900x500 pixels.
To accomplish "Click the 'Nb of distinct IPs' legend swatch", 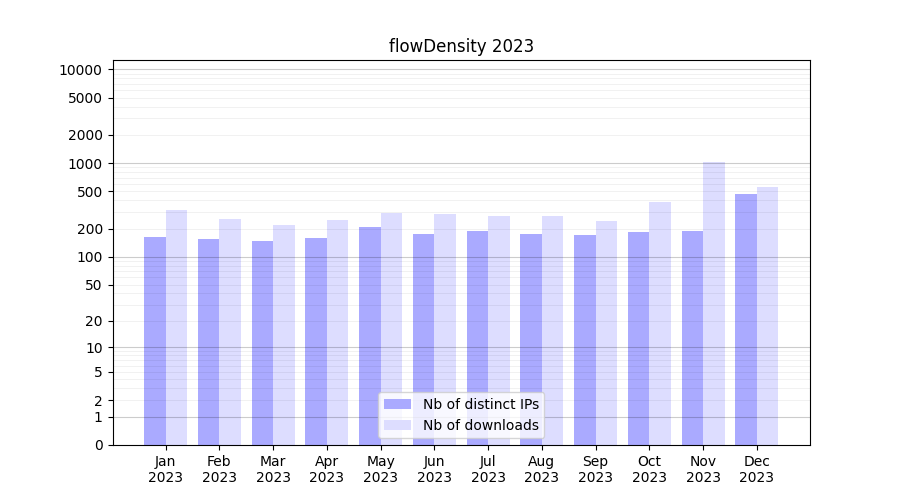I will [x=397, y=404].
